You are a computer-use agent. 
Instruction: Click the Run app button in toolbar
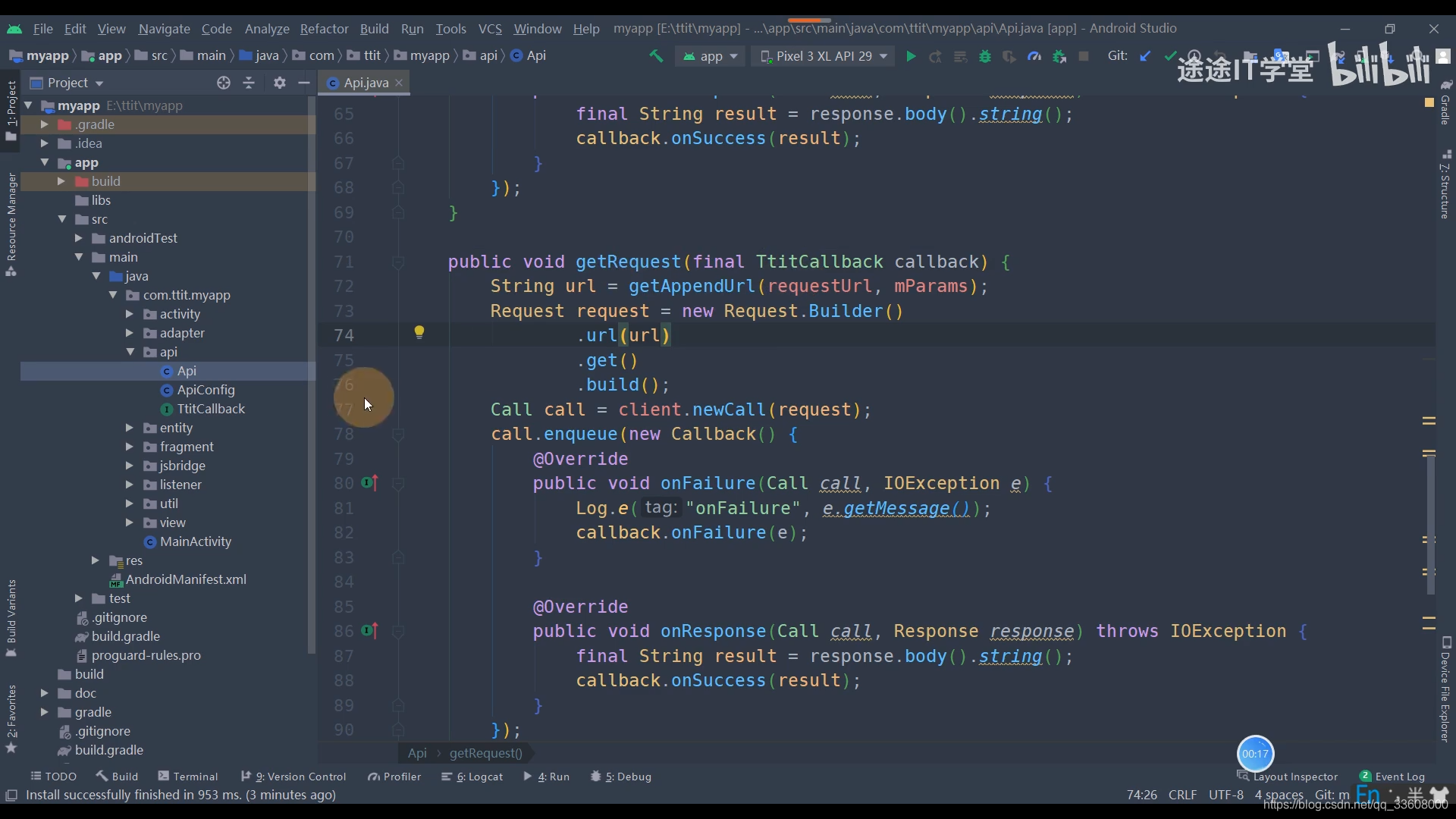click(909, 55)
